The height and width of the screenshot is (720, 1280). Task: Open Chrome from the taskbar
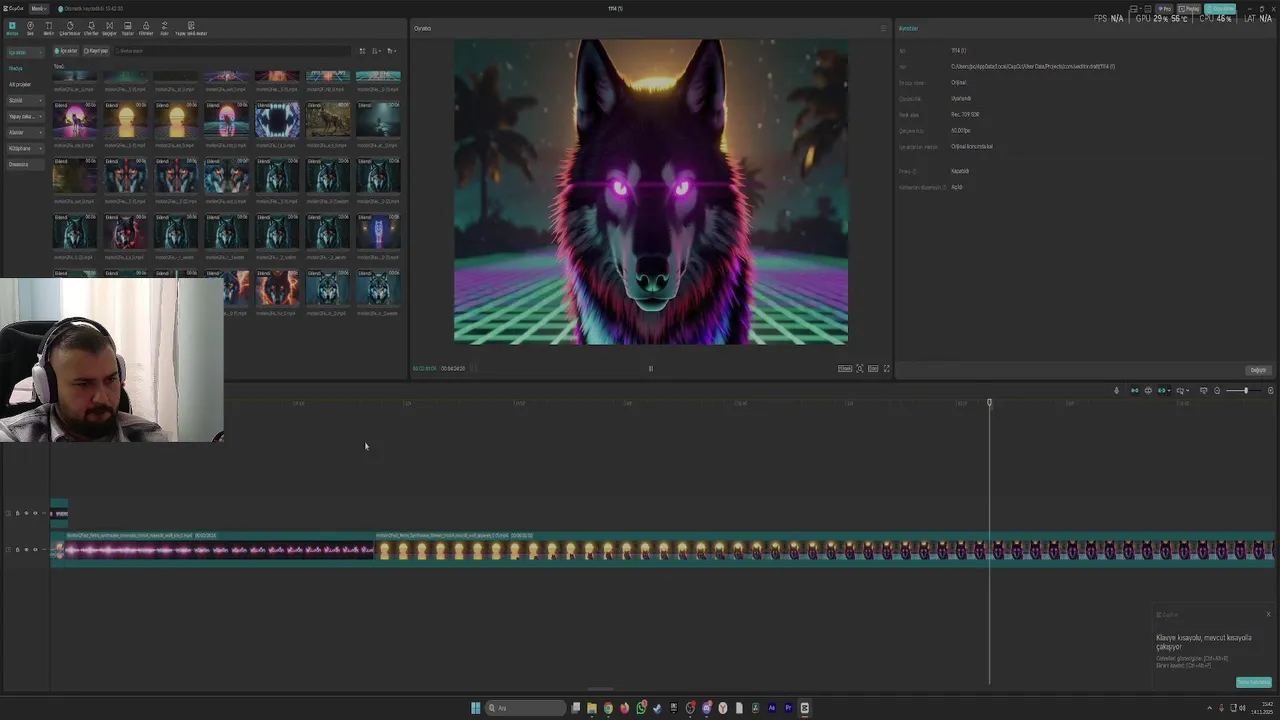(608, 708)
